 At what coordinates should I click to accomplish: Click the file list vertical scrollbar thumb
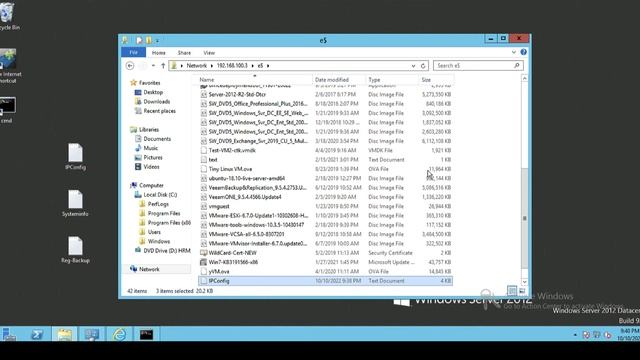524,218
